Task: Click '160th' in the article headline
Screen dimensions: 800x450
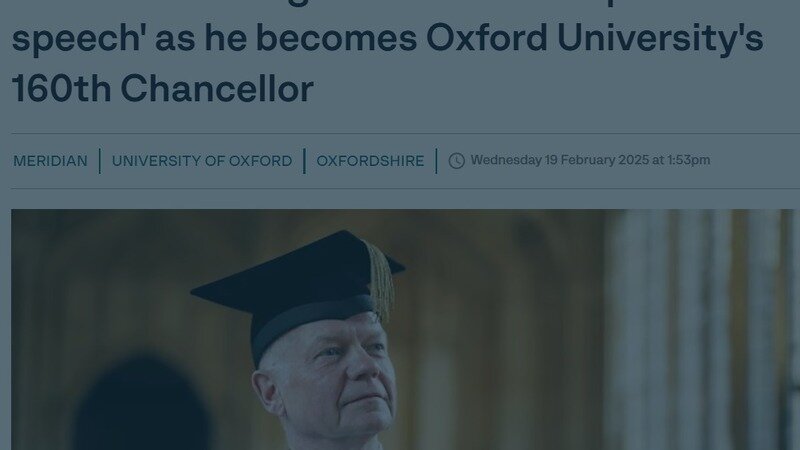Action: click(x=60, y=89)
